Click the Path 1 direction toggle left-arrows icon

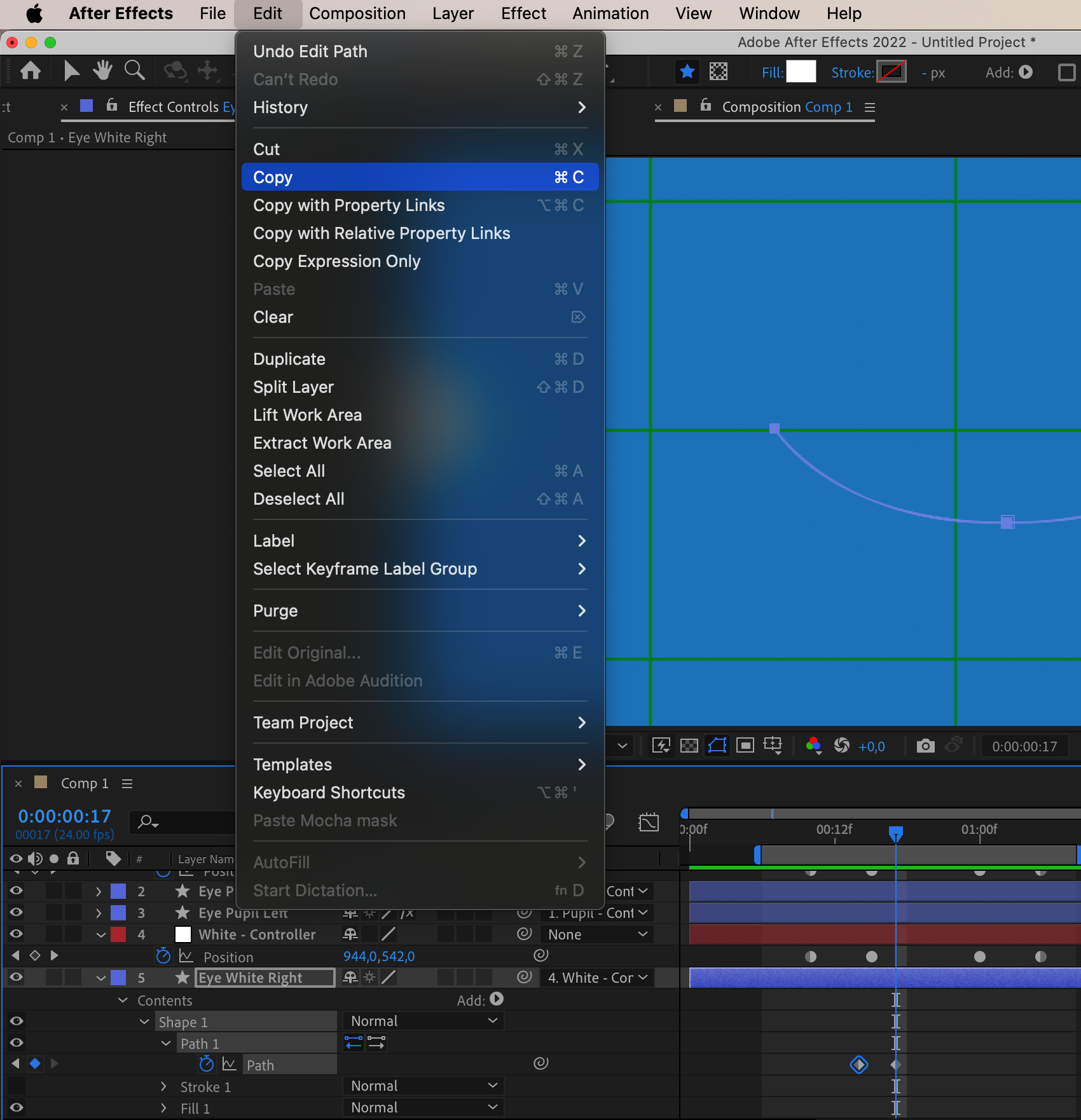point(354,1042)
